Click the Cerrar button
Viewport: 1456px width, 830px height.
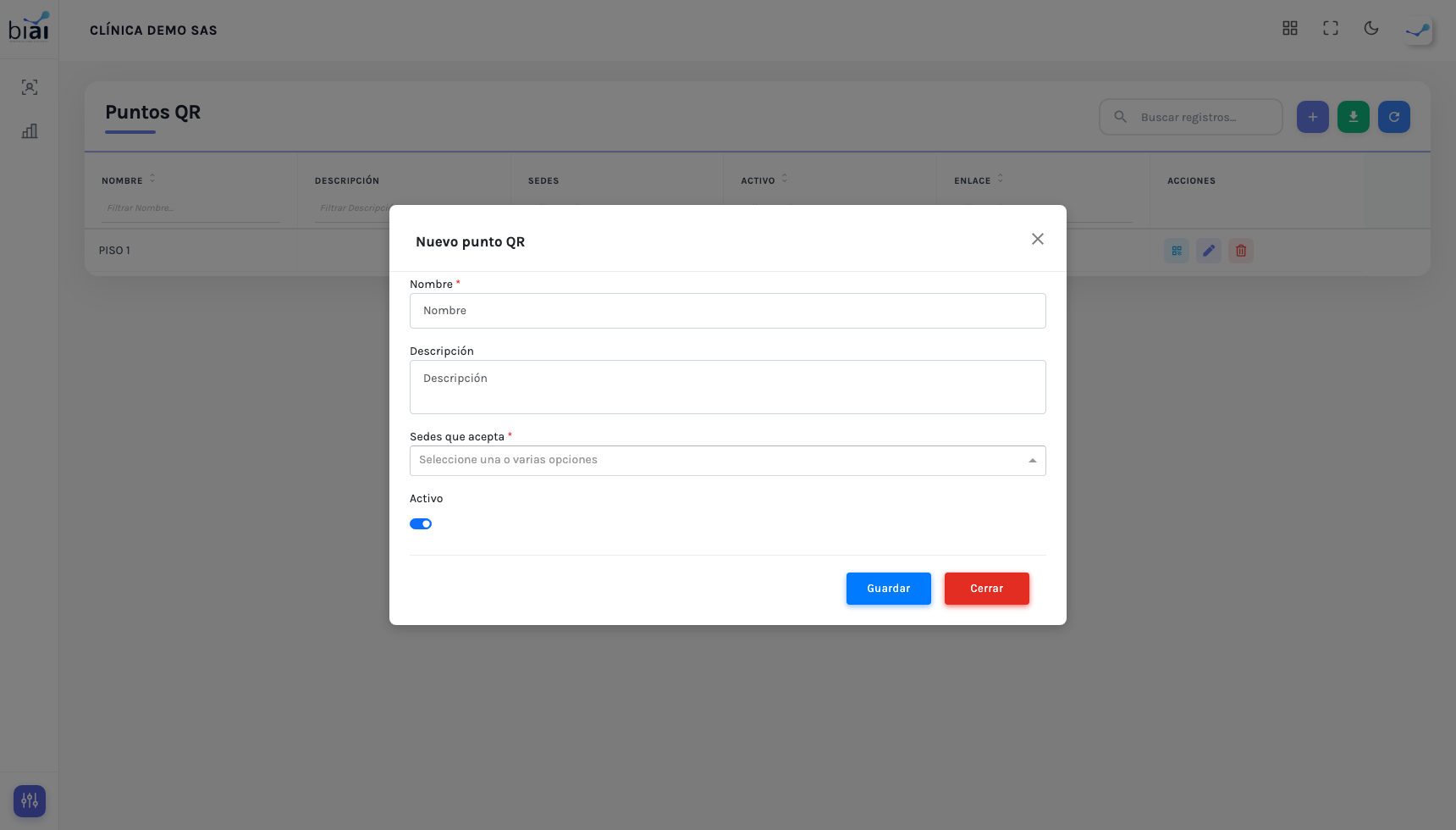987,589
